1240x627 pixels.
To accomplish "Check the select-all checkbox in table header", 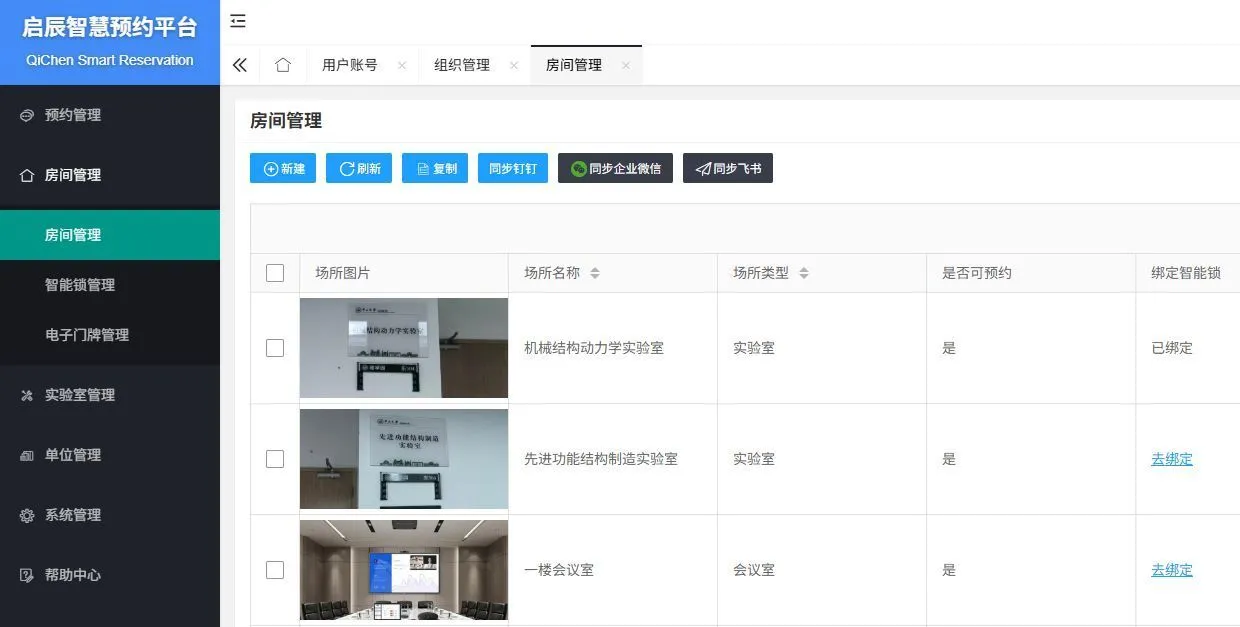I will pos(275,272).
